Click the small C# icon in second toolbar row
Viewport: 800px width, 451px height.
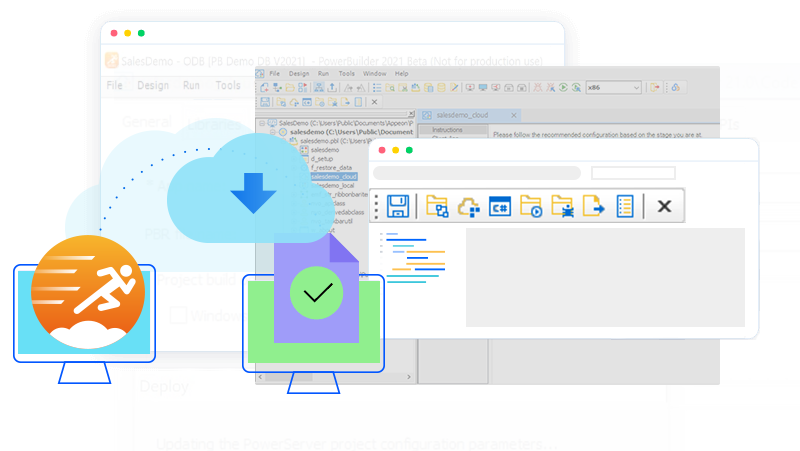(x=307, y=102)
